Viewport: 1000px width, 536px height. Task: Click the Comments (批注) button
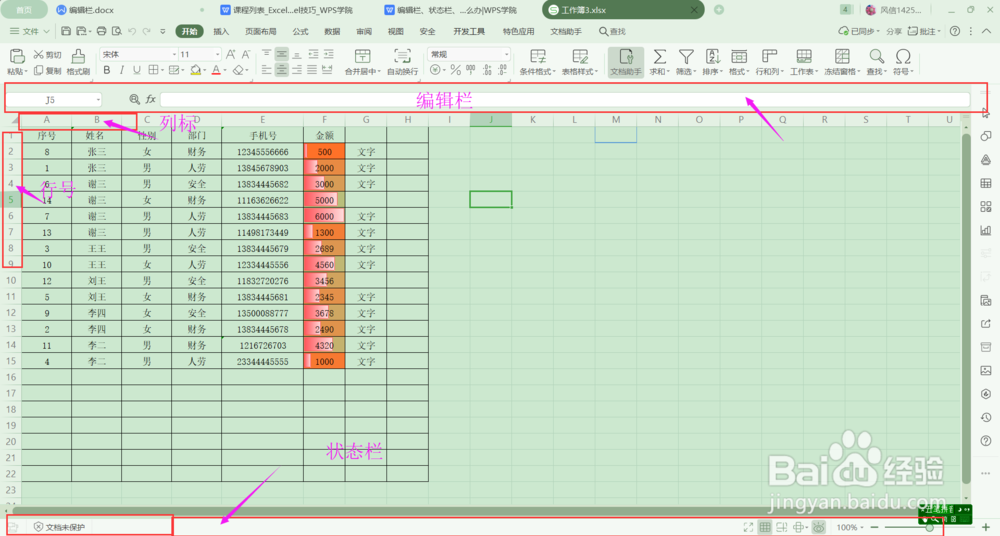click(924, 31)
